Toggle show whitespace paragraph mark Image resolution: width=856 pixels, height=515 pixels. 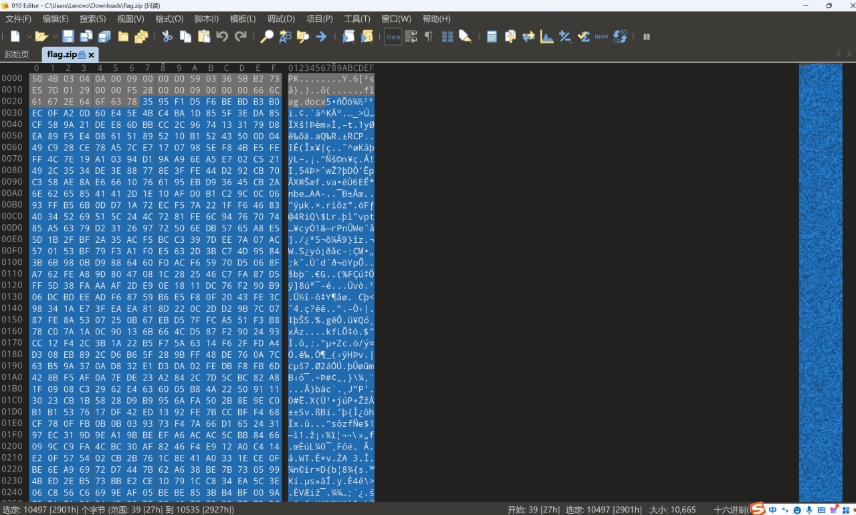[429, 37]
